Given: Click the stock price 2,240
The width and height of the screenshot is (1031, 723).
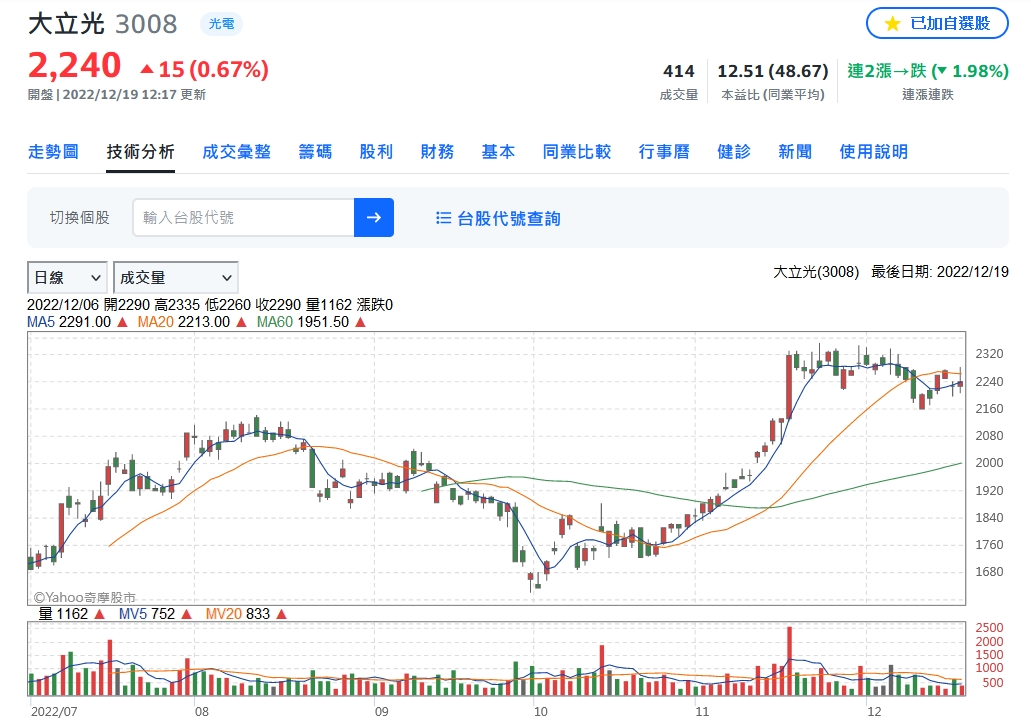Looking at the screenshot, I should tap(74, 66).
